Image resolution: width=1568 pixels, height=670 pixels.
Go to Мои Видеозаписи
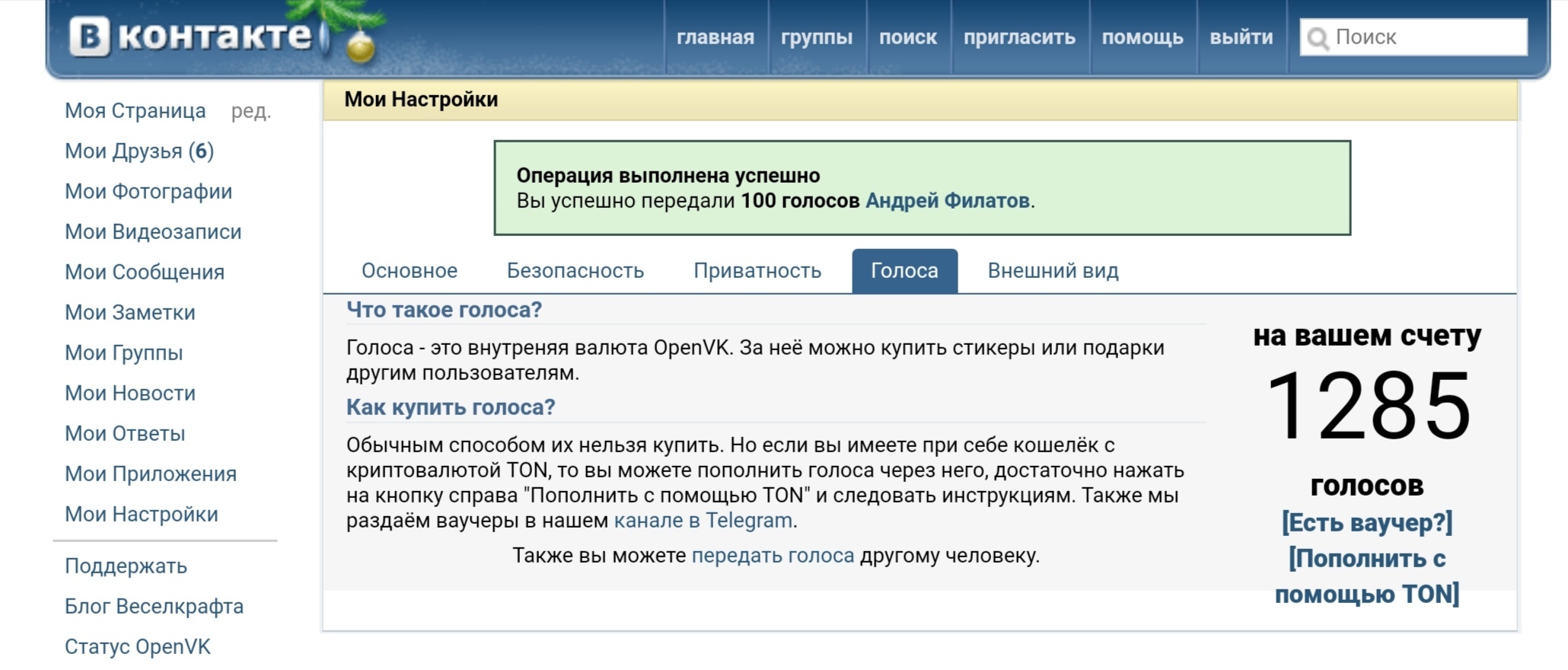click(x=153, y=232)
